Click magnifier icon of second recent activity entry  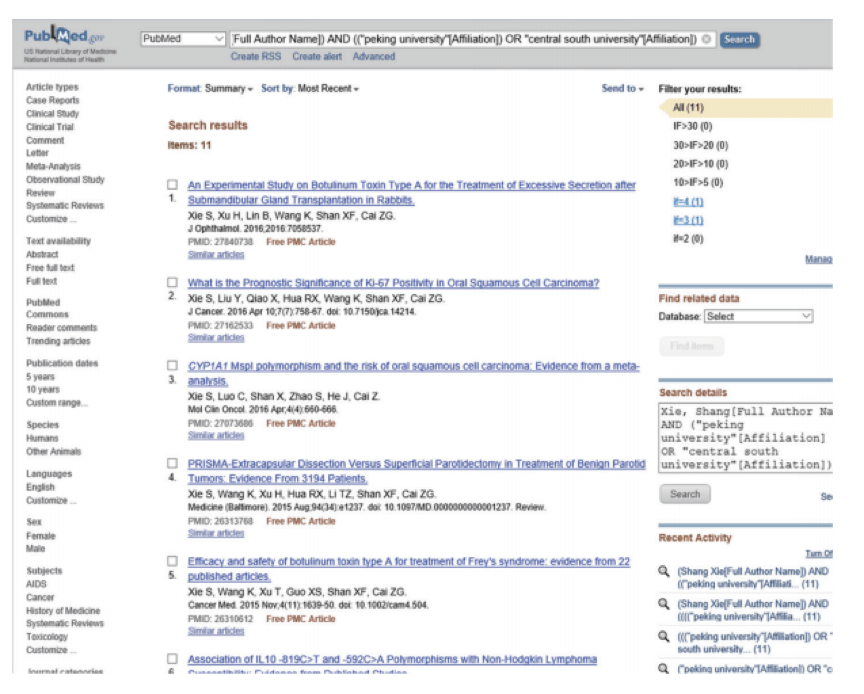[x=664, y=604]
